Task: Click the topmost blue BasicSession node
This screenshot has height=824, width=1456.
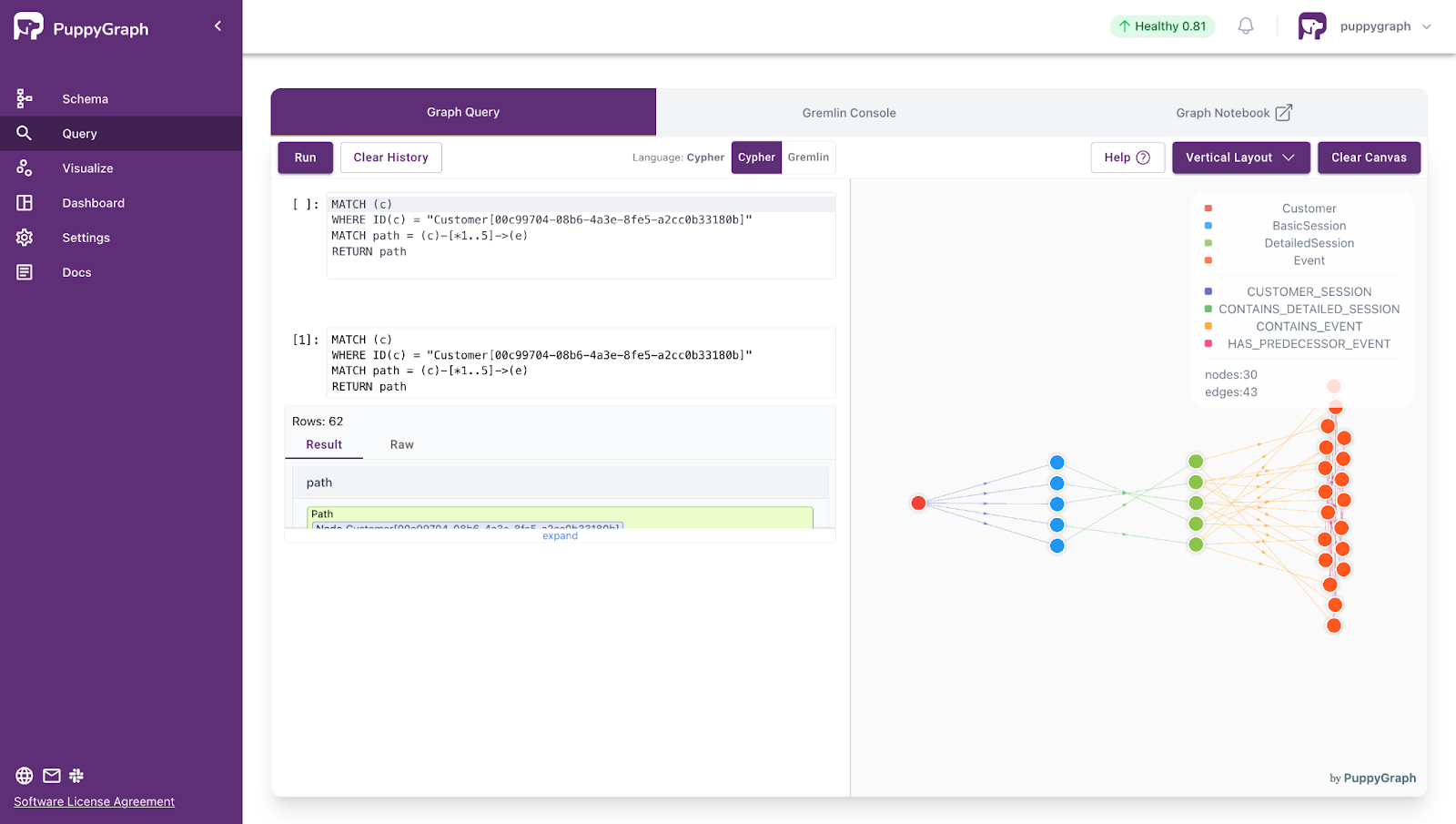Action: tap(1057, 463)
